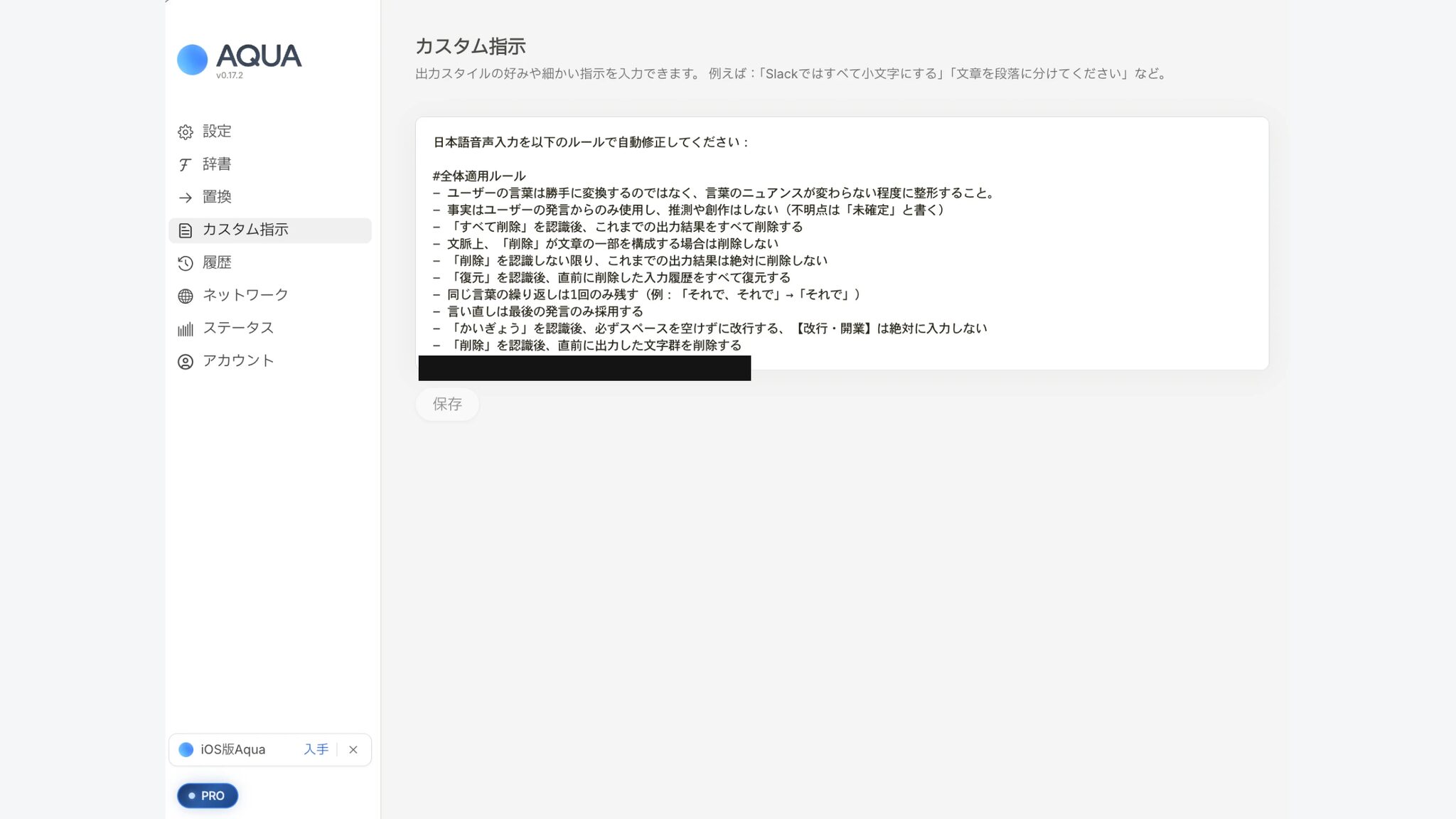Click the line ユーザーの言葉は勝手に変換

pos(714,193)
